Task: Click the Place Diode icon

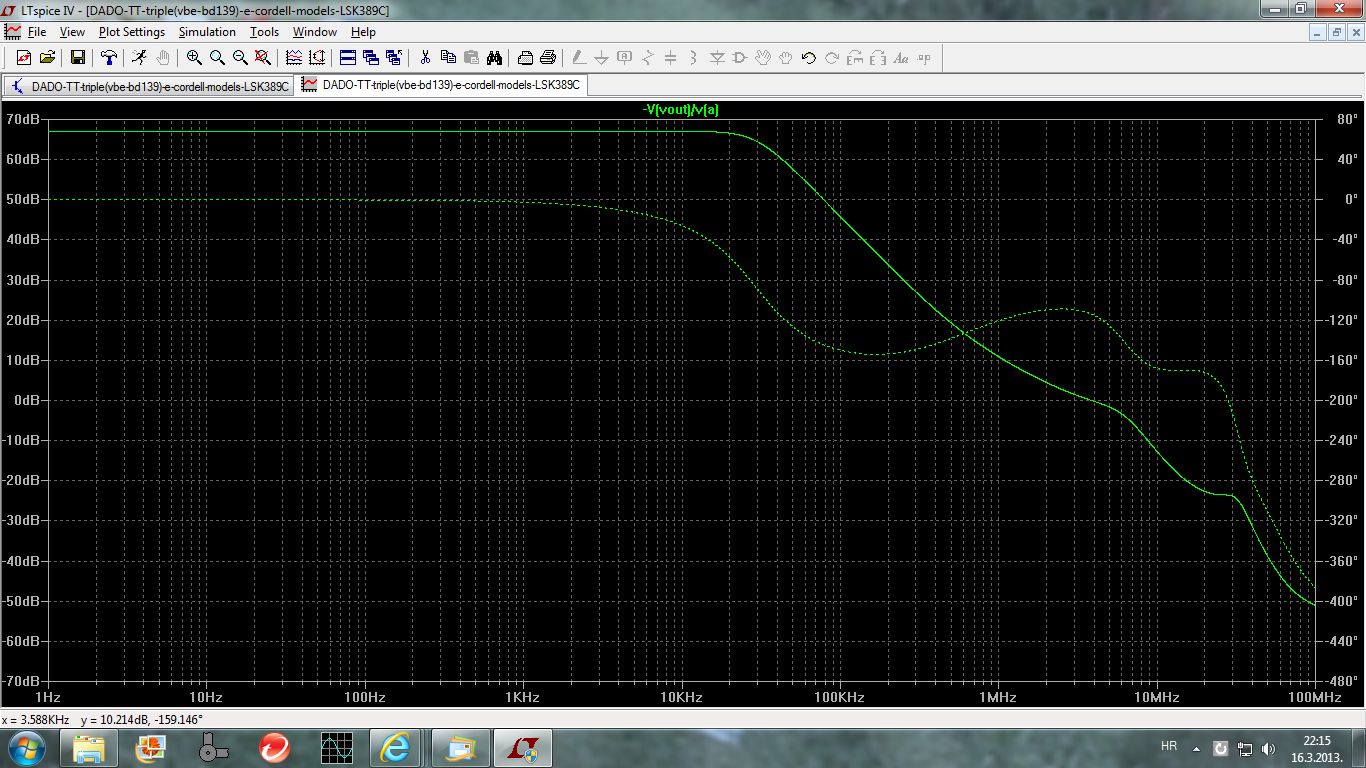Action: coord(717,58)
